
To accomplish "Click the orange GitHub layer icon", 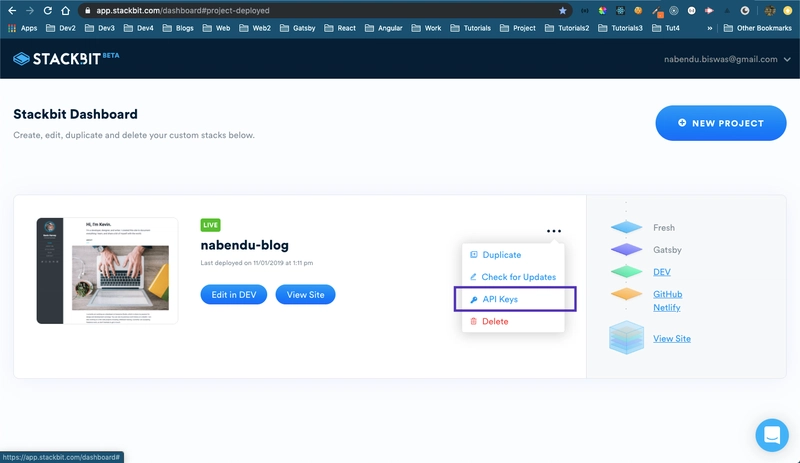I will click(x=626, y=294).
